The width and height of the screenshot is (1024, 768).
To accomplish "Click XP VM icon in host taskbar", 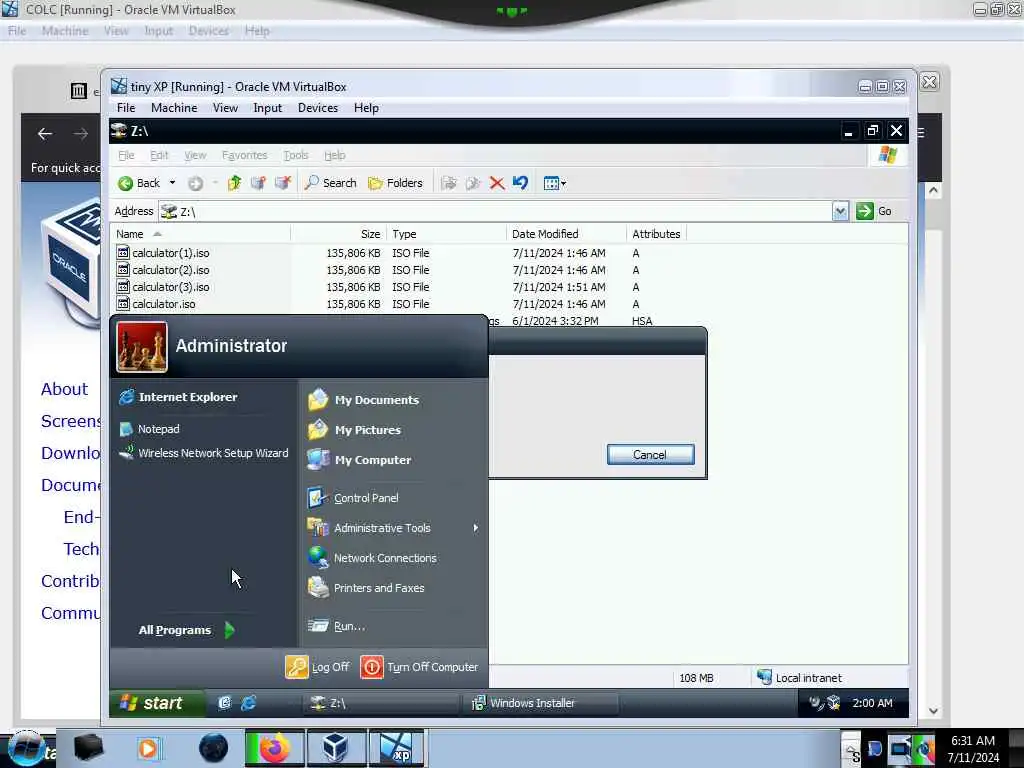I will pos(397,748).
